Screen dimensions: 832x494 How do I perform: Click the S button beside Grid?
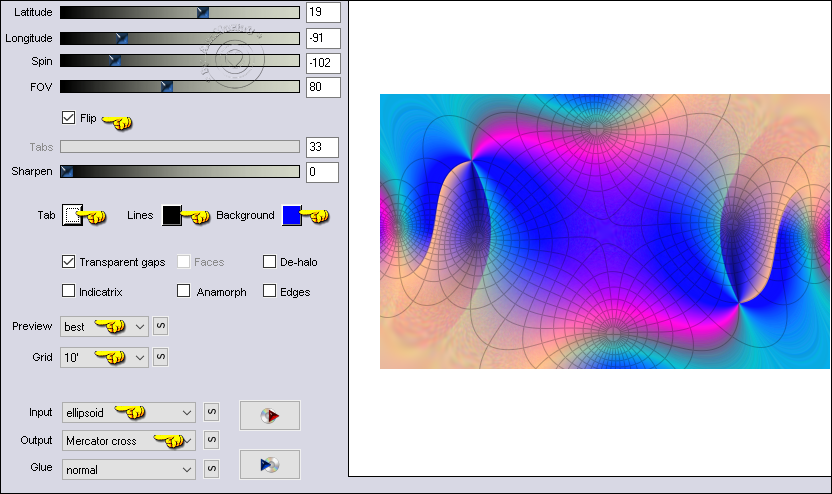pyautogui.click(x=161, y=356)
